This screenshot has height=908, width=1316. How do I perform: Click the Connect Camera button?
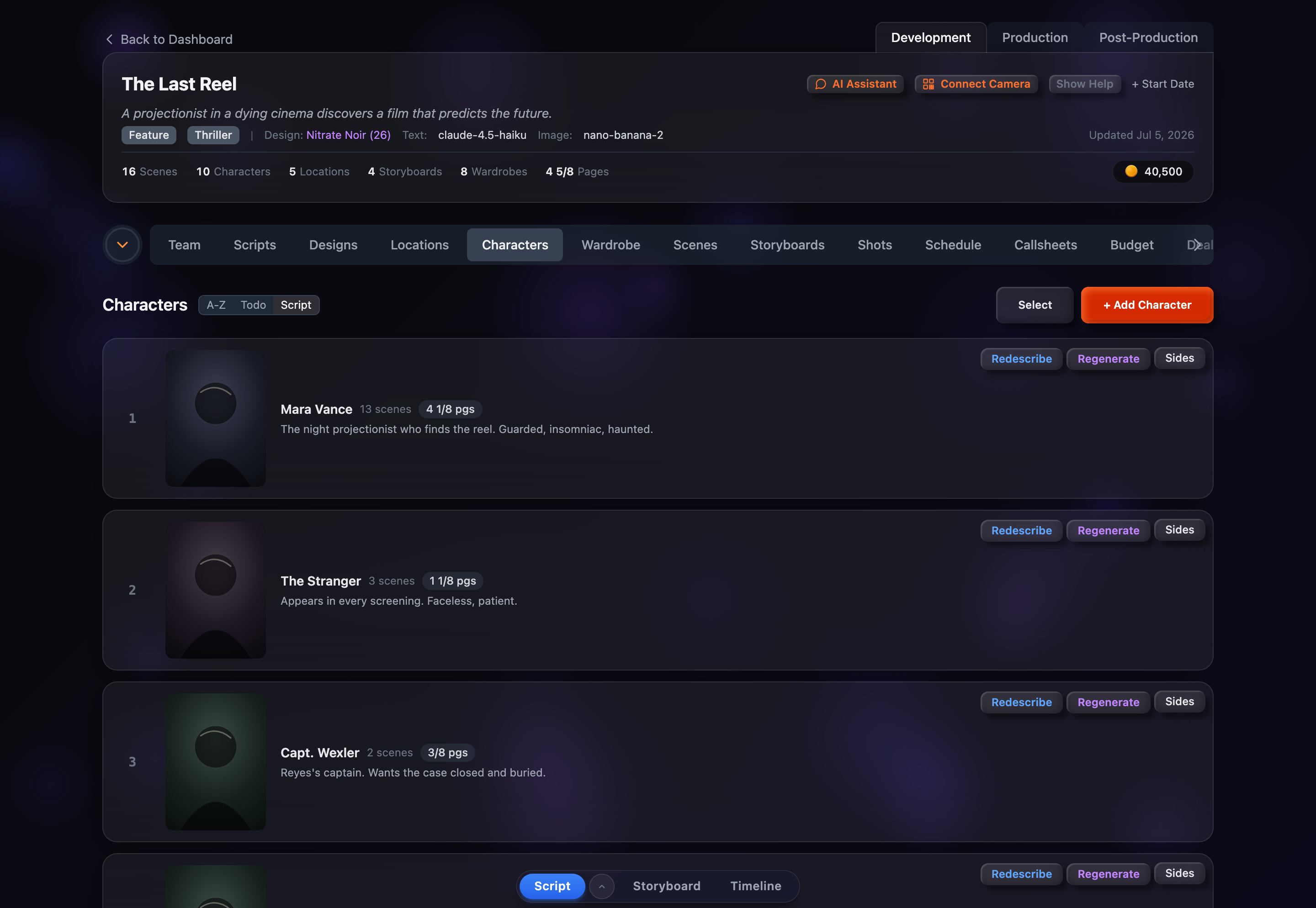tap(976, 84)
